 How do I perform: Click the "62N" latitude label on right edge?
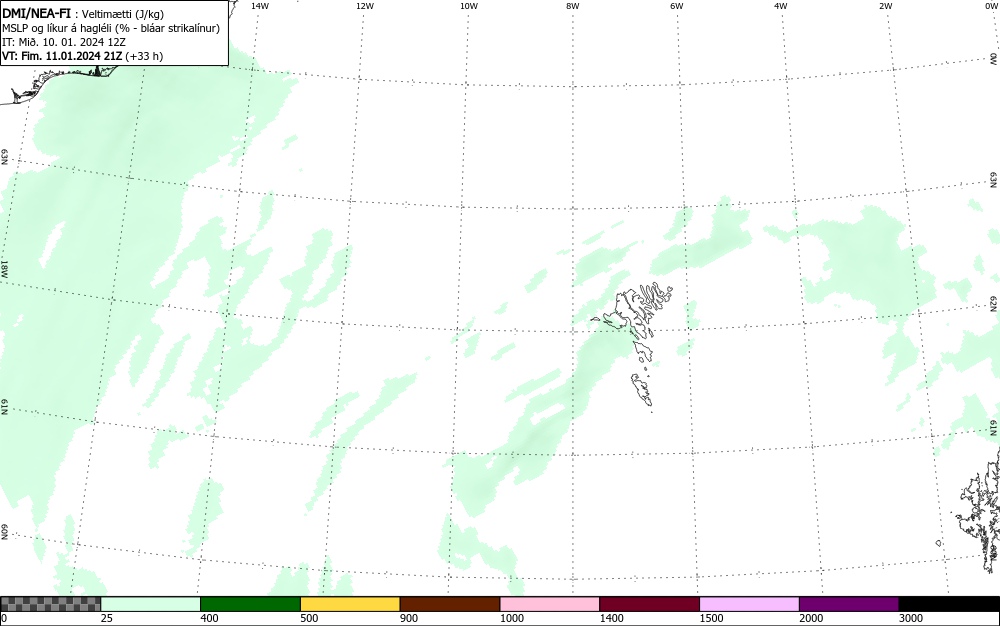click(994, 302)
